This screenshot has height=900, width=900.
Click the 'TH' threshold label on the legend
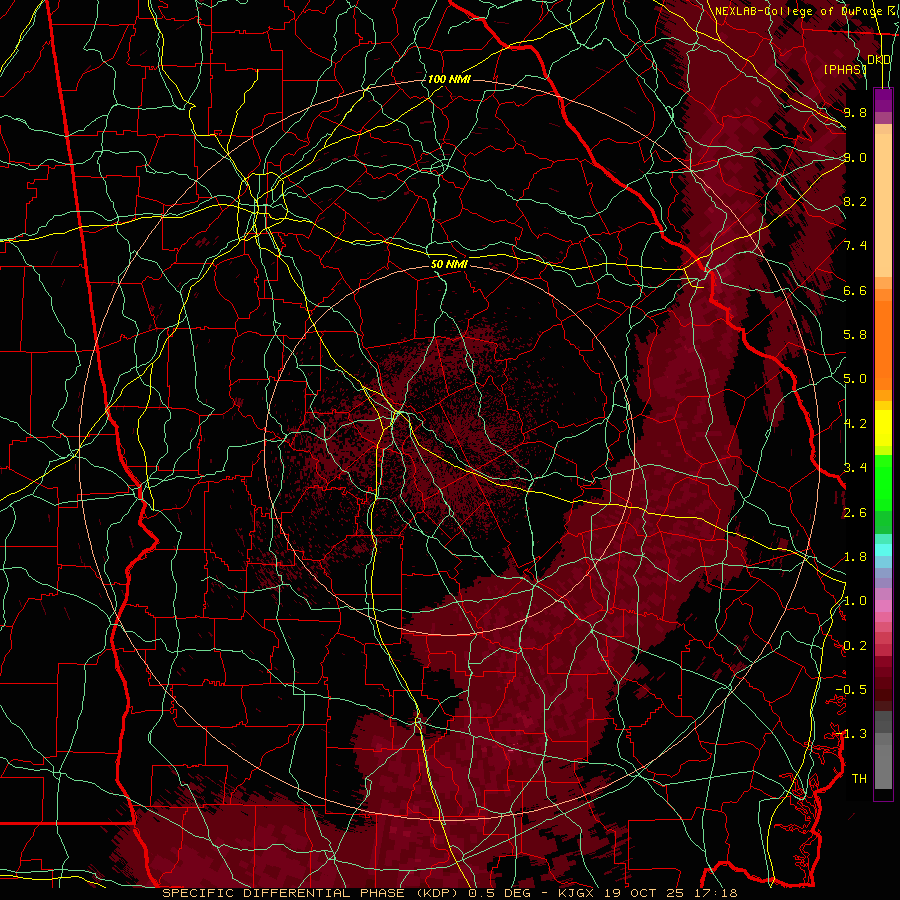click(x=859, y=779)
